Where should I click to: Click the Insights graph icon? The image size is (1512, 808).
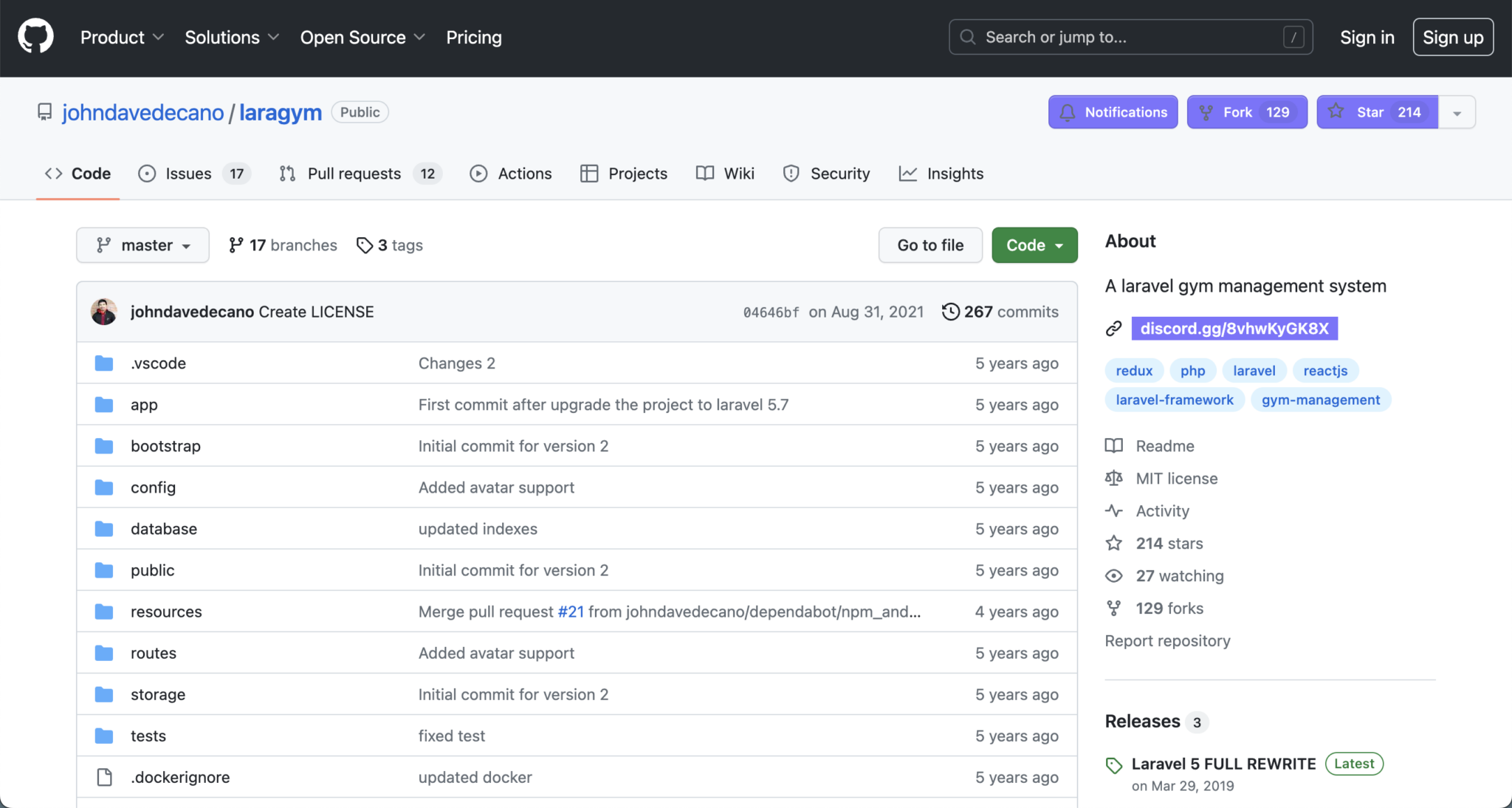(908, 174)
